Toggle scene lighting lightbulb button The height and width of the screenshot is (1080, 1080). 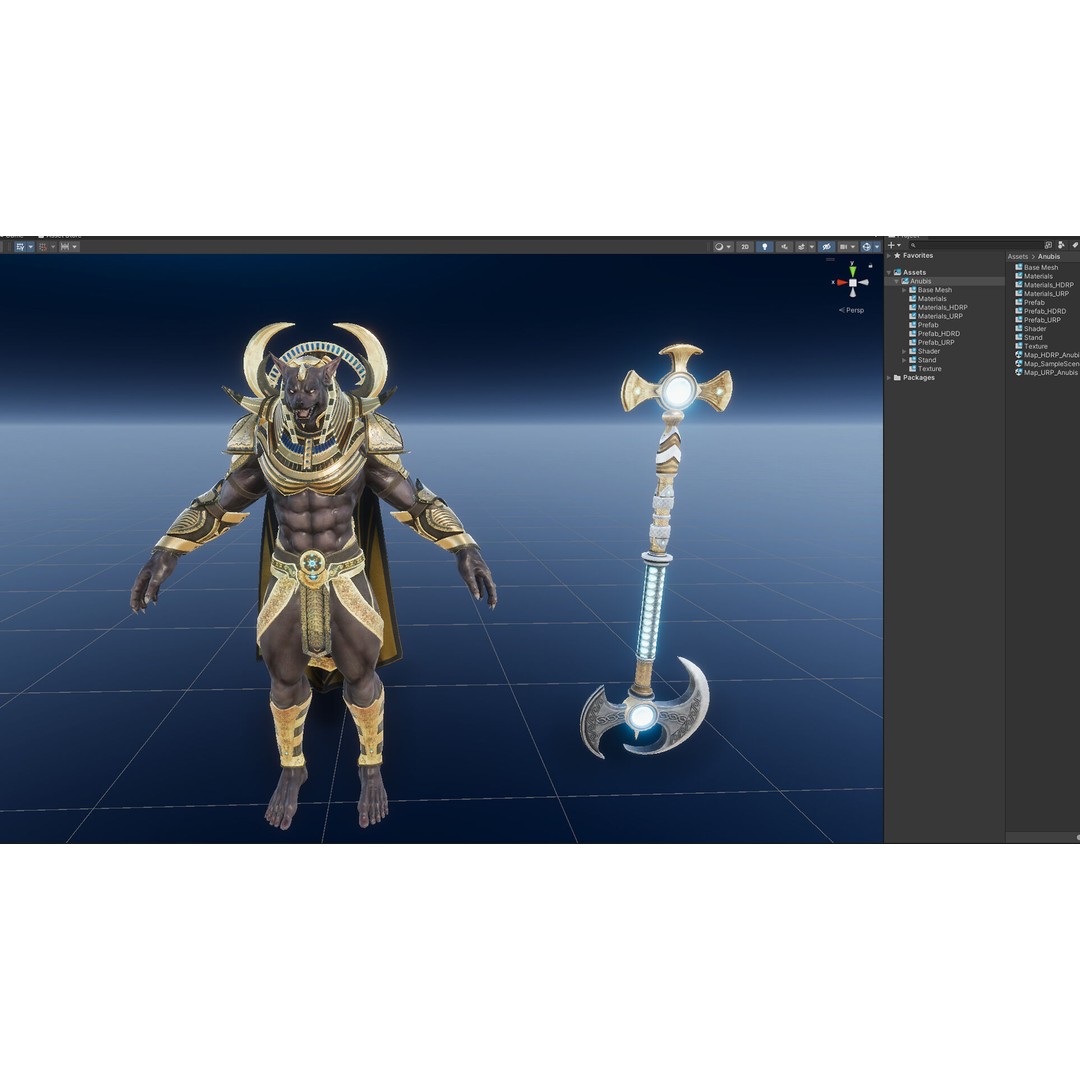[765, 247]
